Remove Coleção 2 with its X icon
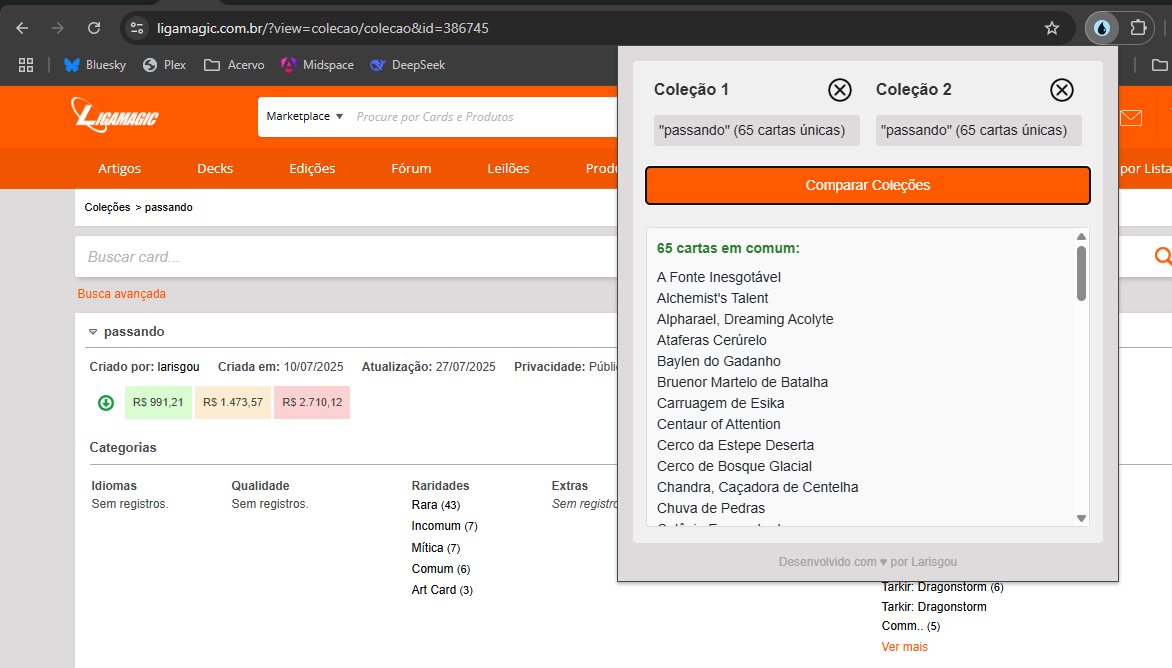This screenshot has width=1172, height=668. [1061, 90]
